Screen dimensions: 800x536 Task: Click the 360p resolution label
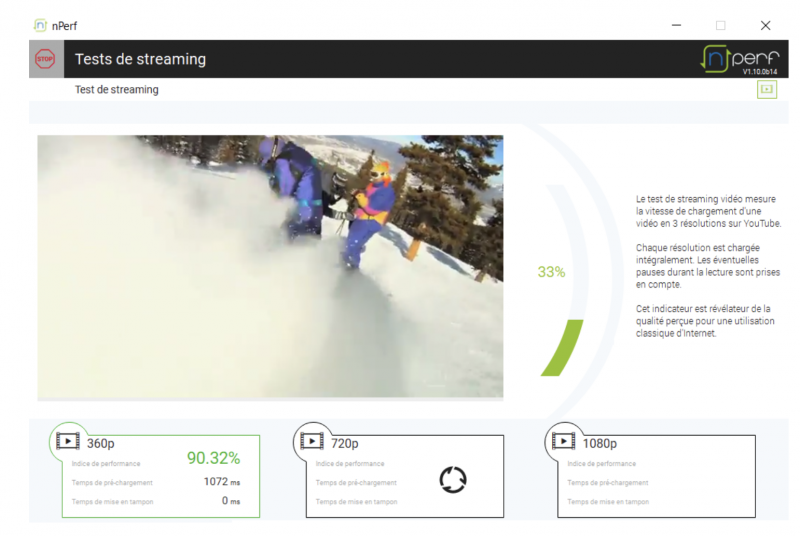[101, 444]
